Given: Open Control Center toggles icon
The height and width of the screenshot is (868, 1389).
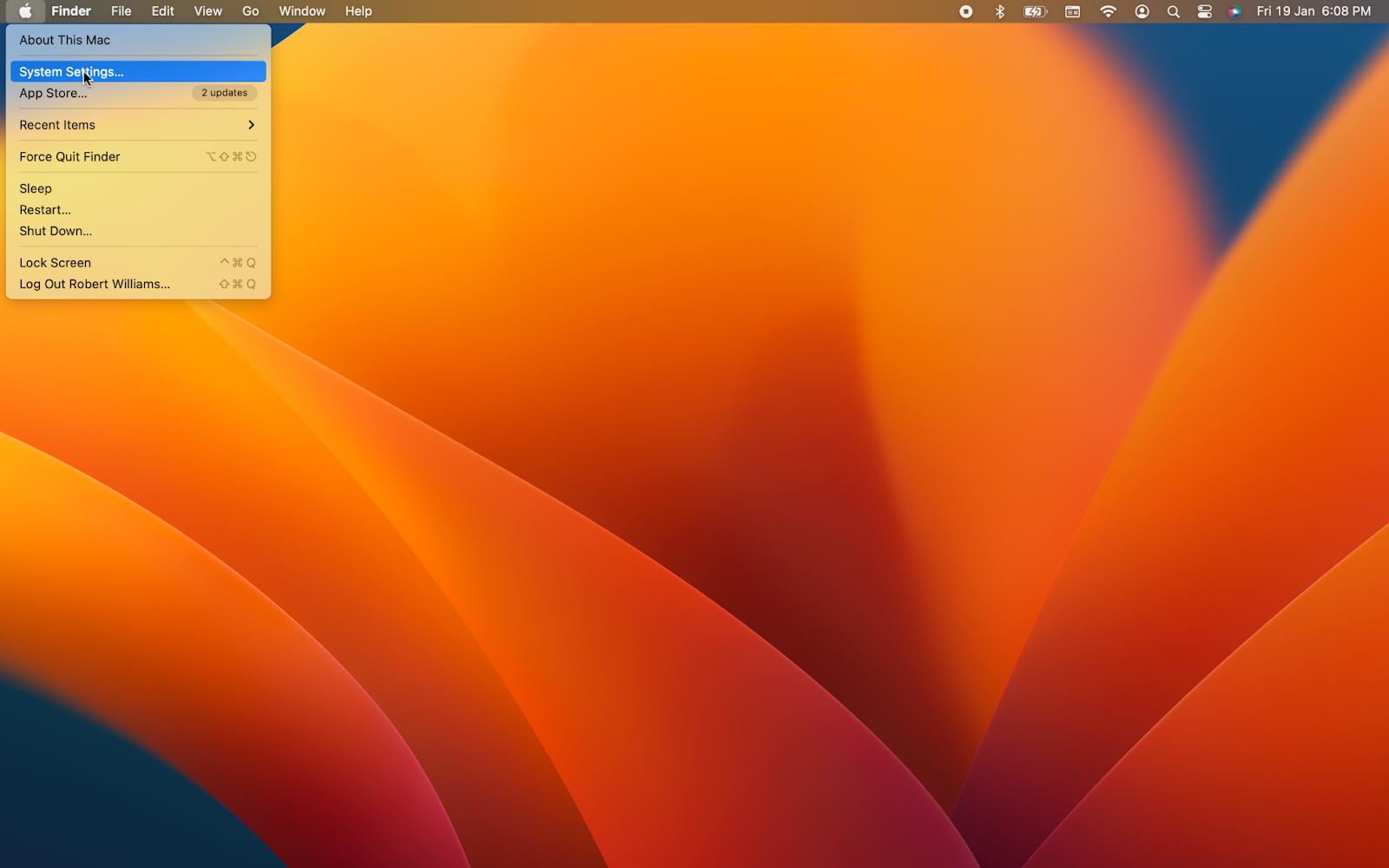Looking at the screenshot, I should click(x=1204, y=11).
